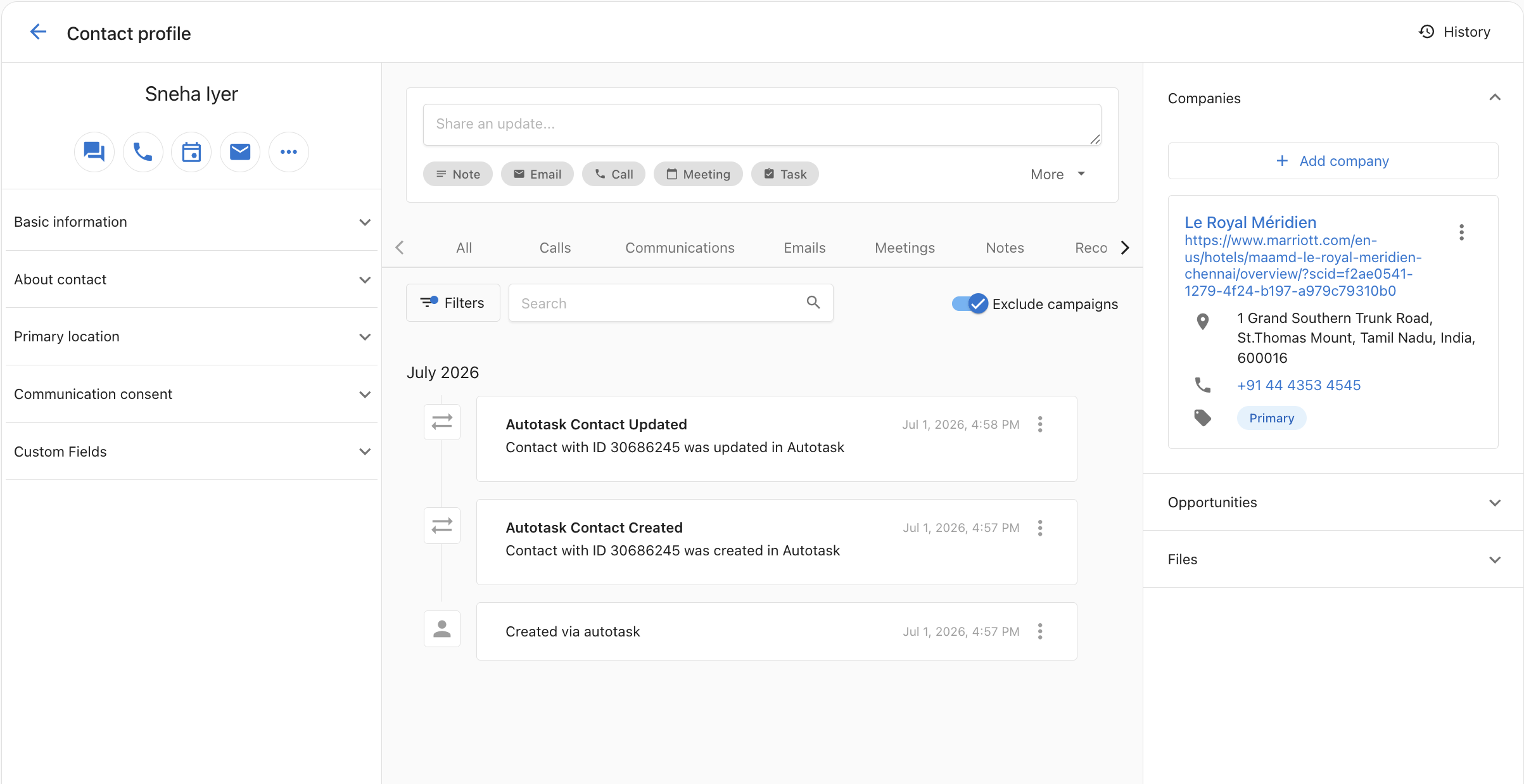Screen dimensions: 1524x784
Task: Switch to the Notes tab
Action: (1005, 248)
